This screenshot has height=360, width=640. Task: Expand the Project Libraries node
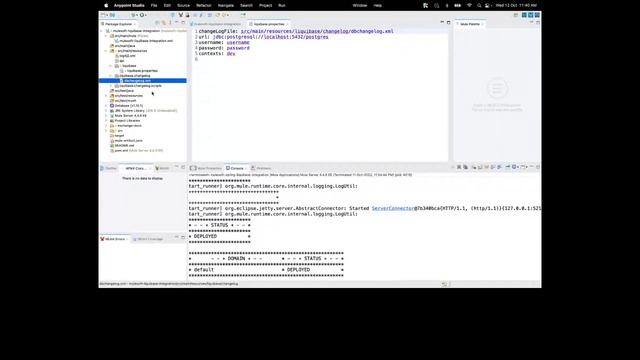coord(106,120)
